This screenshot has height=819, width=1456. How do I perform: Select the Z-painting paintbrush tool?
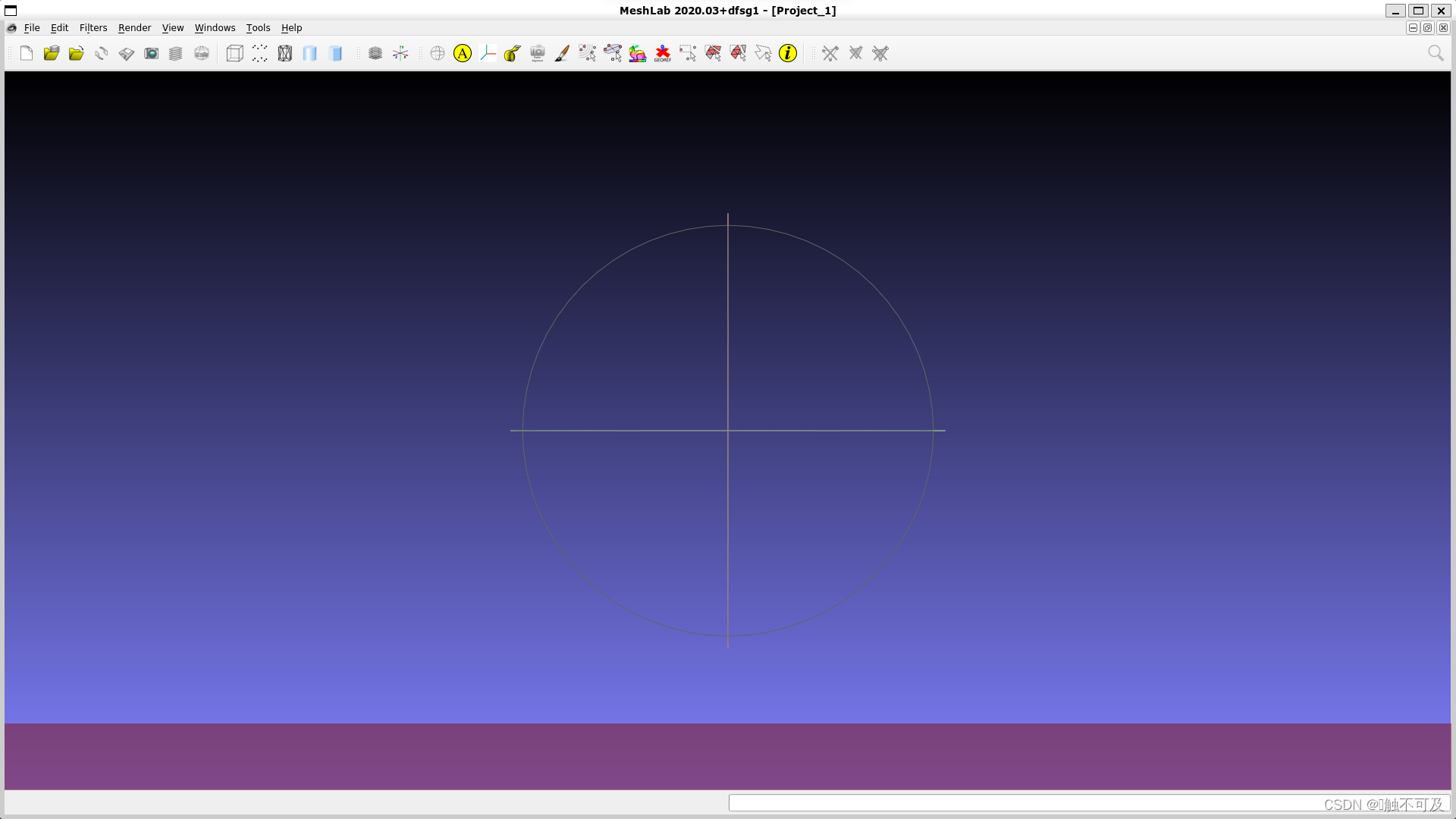point(562,53)
